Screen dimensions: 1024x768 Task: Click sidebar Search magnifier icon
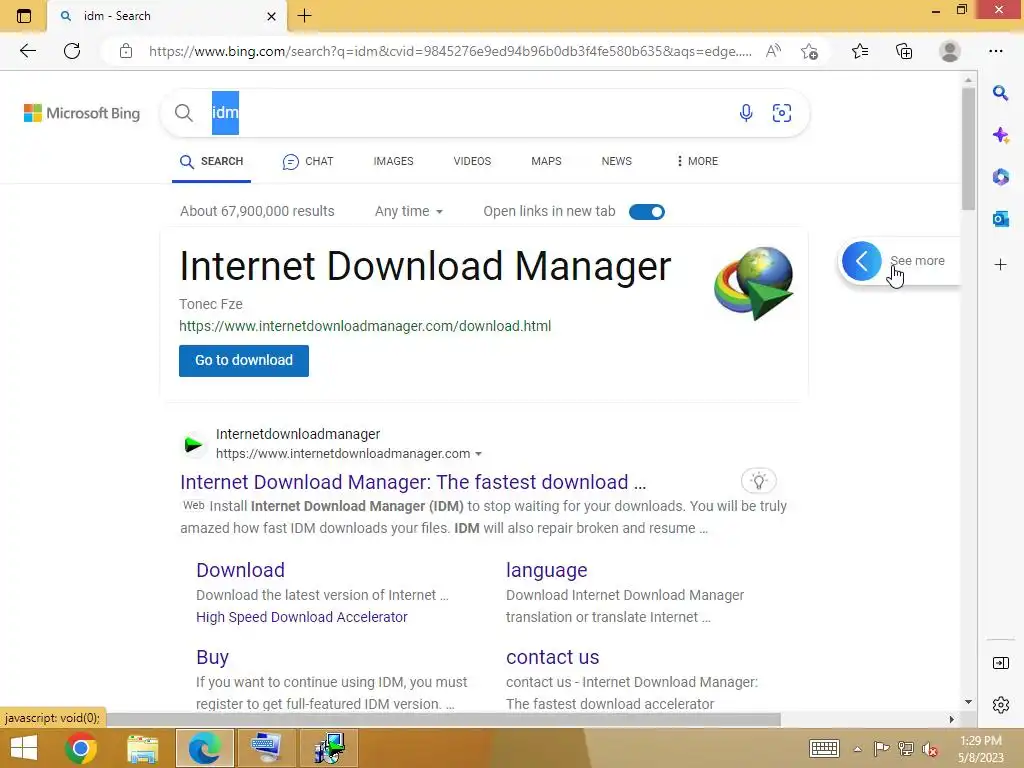1000,93
